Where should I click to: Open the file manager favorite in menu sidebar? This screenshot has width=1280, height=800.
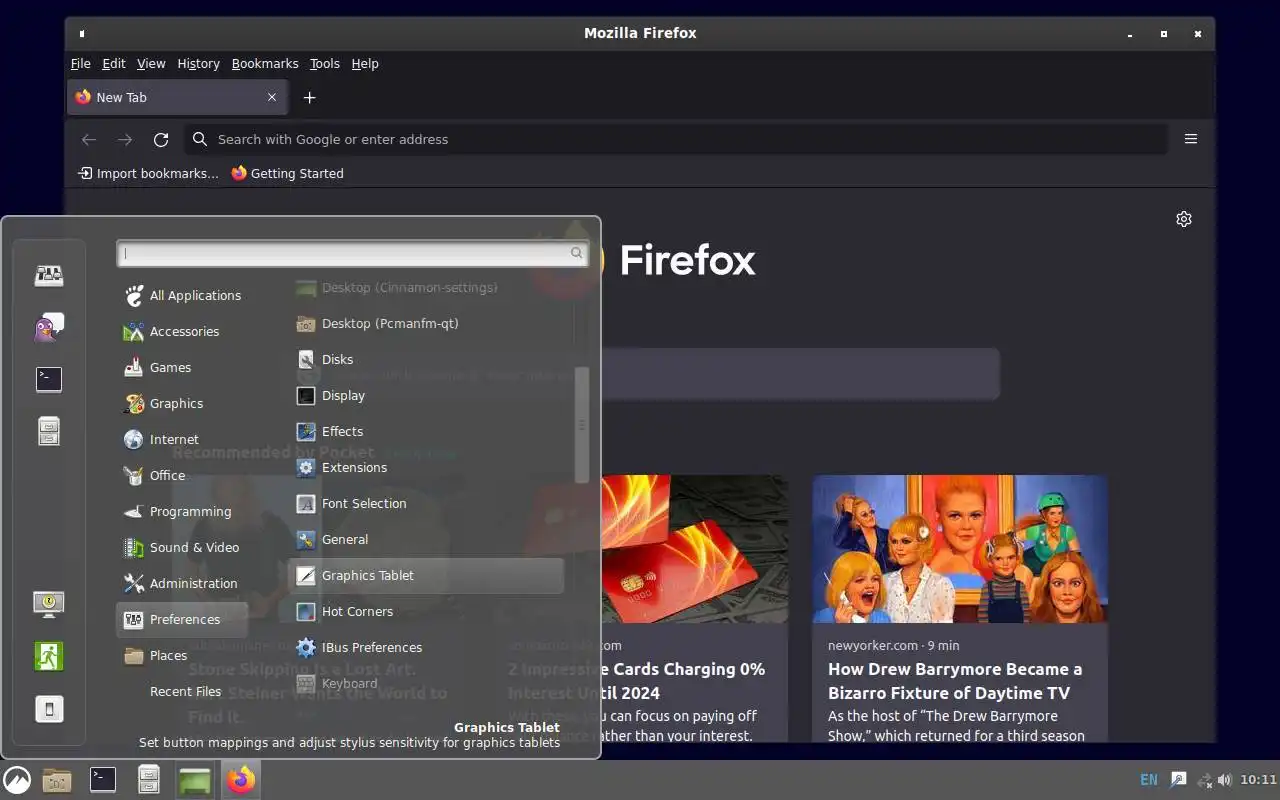[49, 431]
